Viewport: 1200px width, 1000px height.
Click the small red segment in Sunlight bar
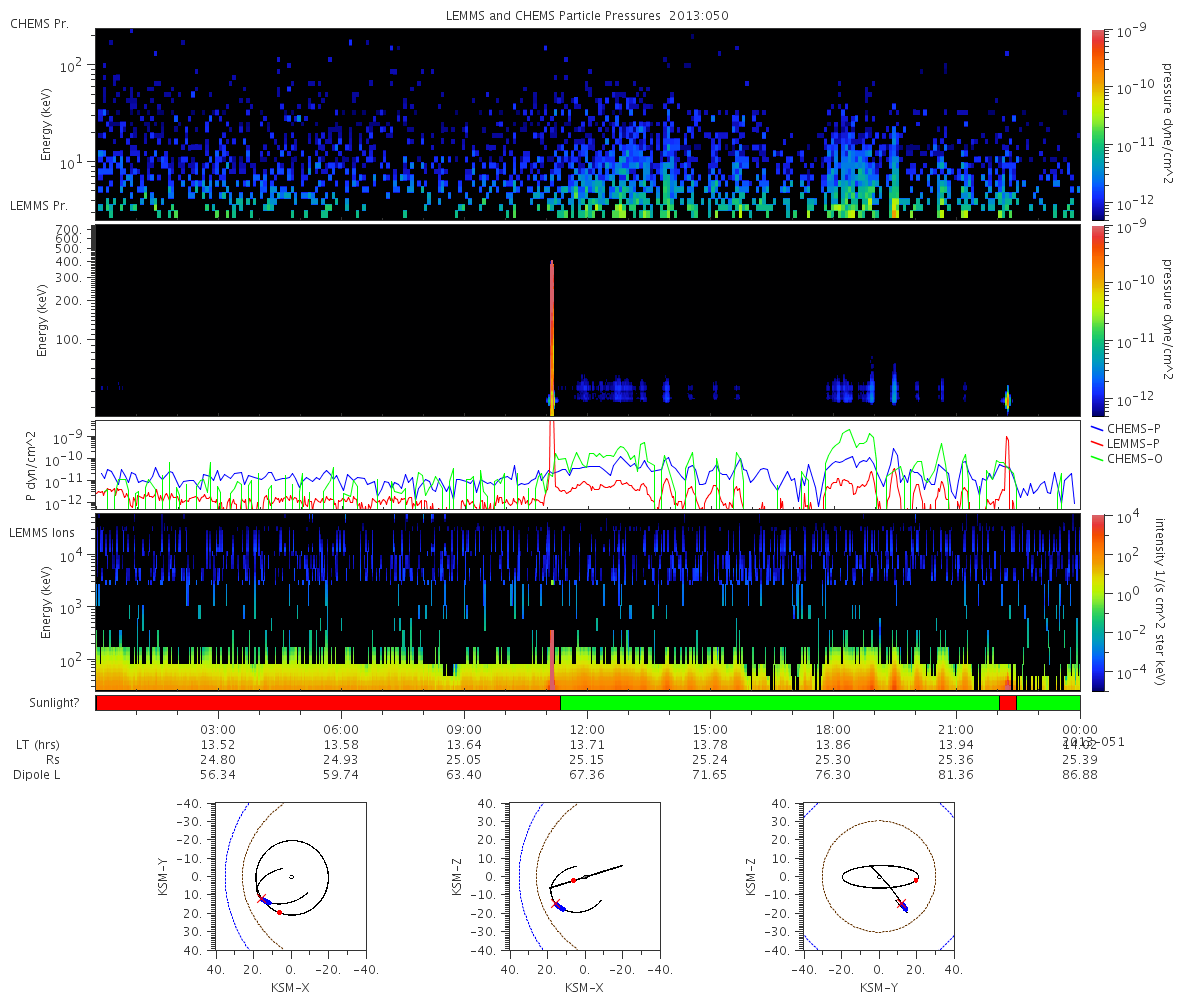pyautogui.click(x=1007, y=703)
